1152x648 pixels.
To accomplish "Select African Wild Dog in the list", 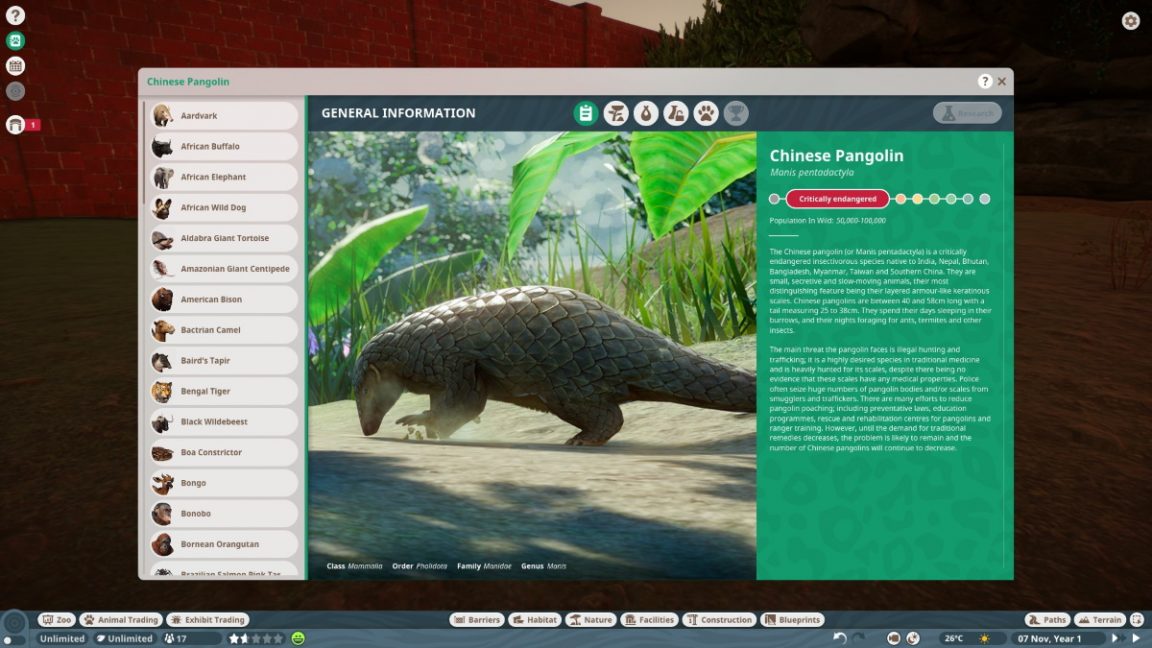I will pos(223,208).
